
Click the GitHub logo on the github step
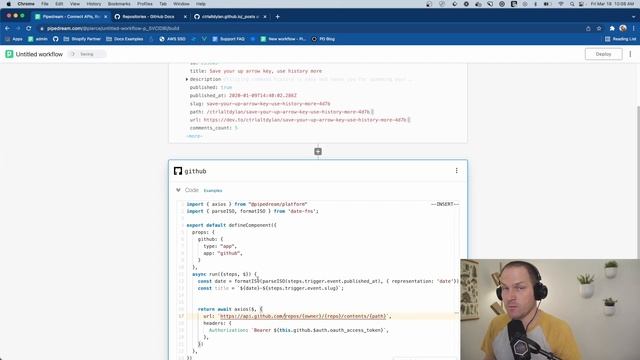pos(178,171)
